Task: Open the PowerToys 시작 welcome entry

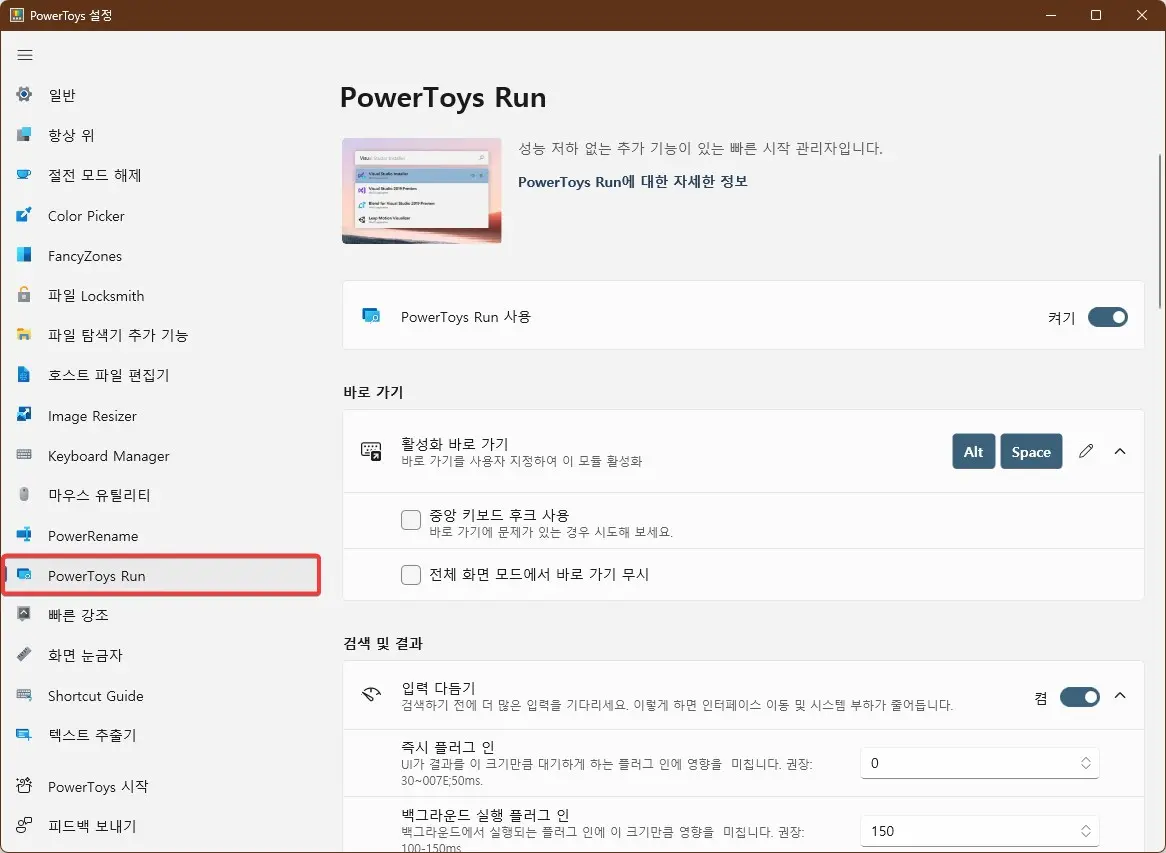Action: [161, 786]
